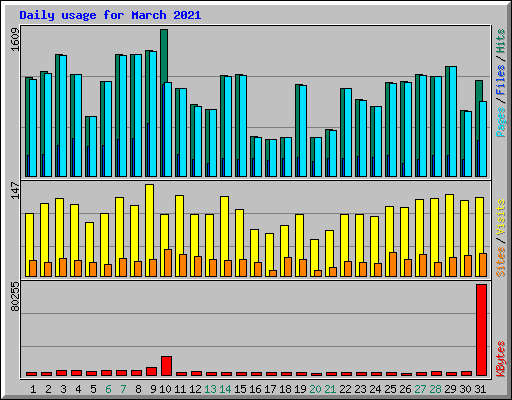The image size is (512, 400).
Task: Select green weekend day 28 label
Action: coord(435,389)
